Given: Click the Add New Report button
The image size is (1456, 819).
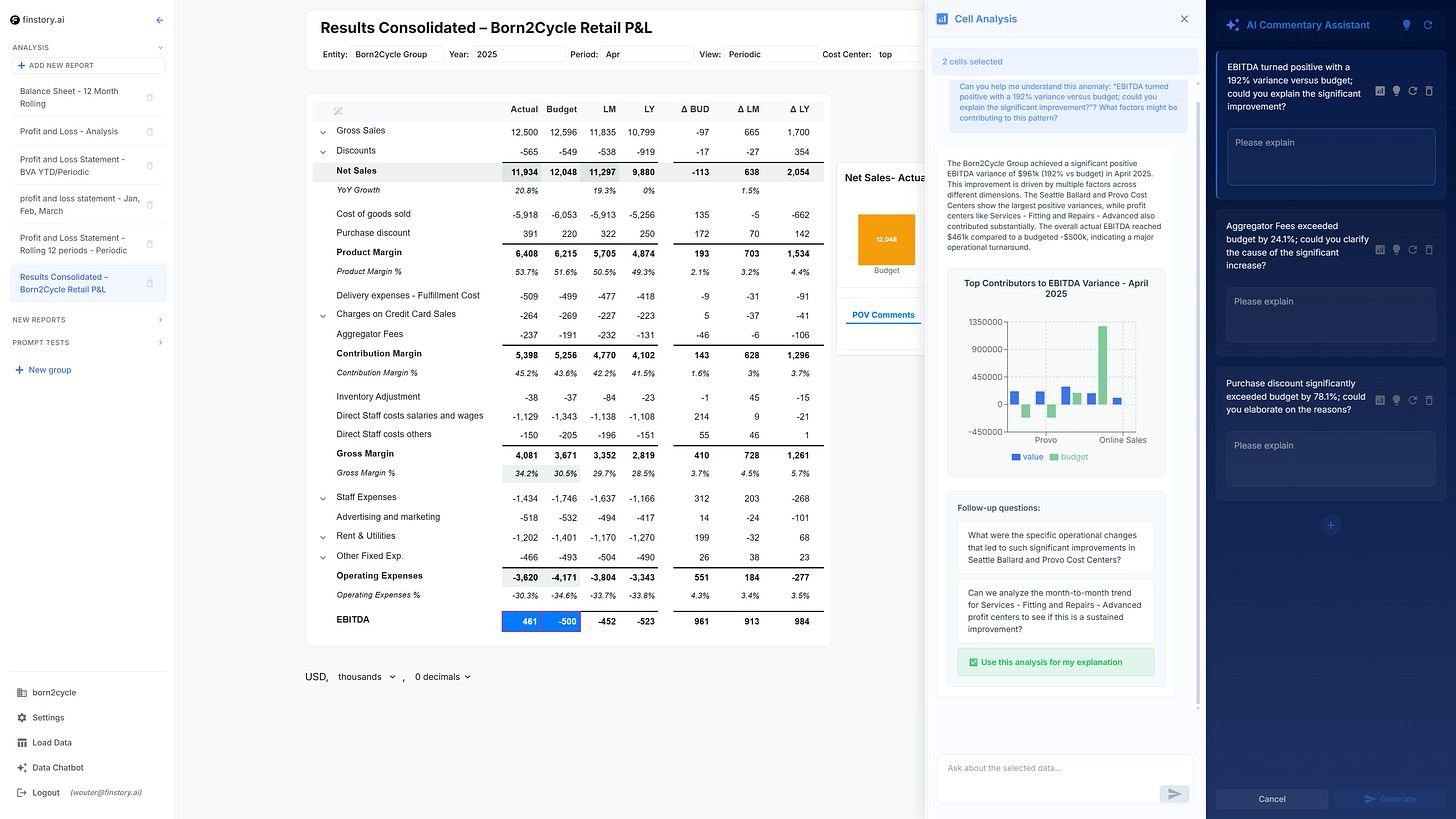Looking at the screenshot, I should click(x=88, y=66).
